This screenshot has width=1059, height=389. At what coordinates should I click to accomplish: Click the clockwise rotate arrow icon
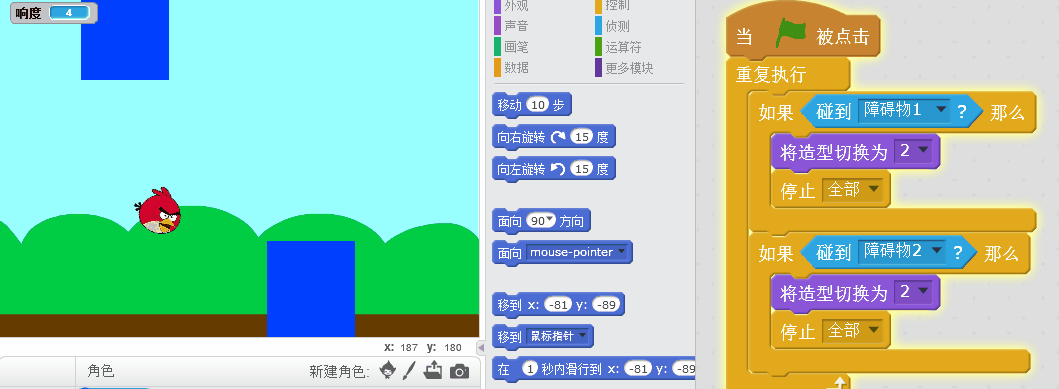(558, 137)
